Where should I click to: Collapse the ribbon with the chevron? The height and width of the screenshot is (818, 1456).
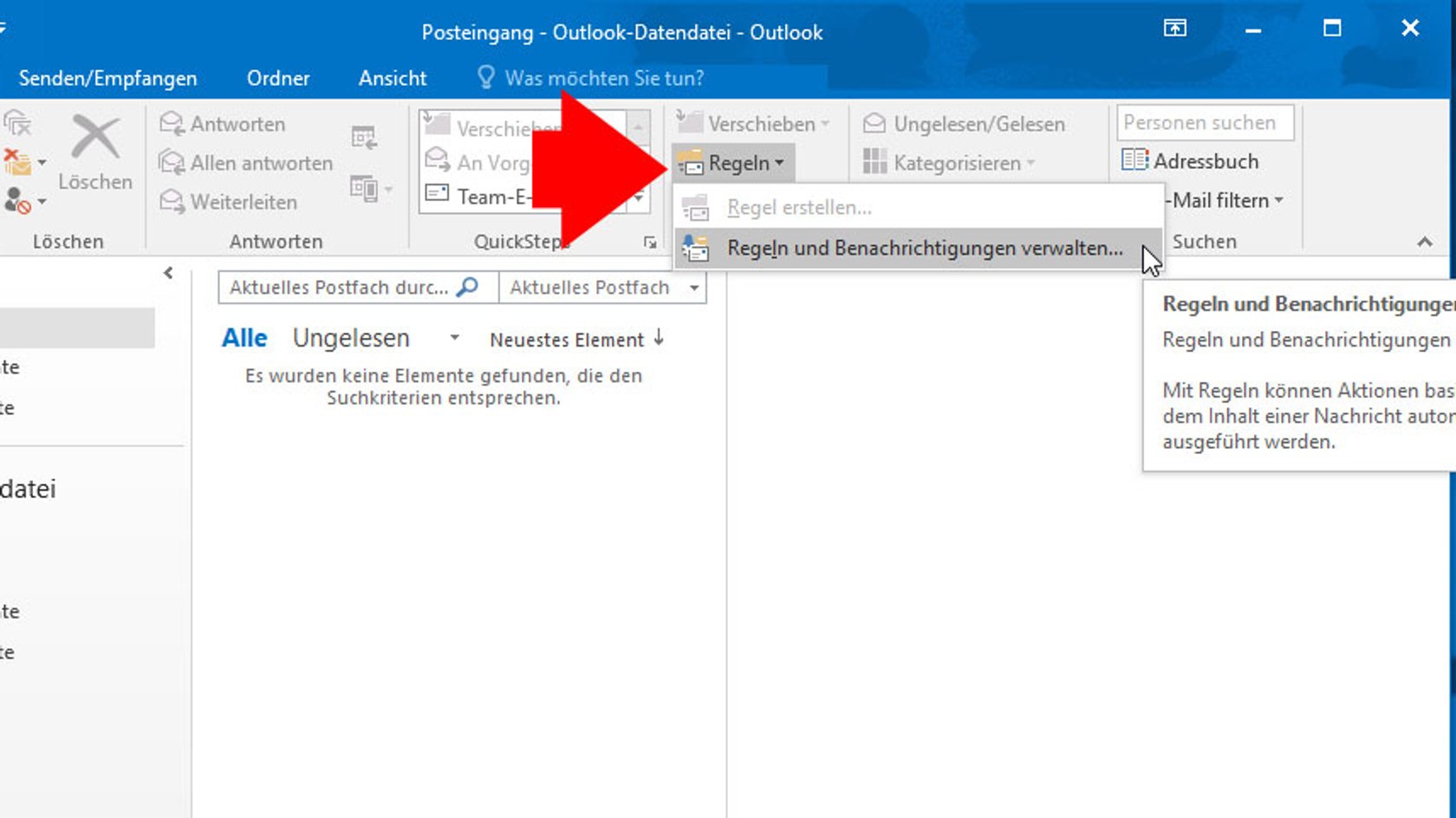[1425, 242]
